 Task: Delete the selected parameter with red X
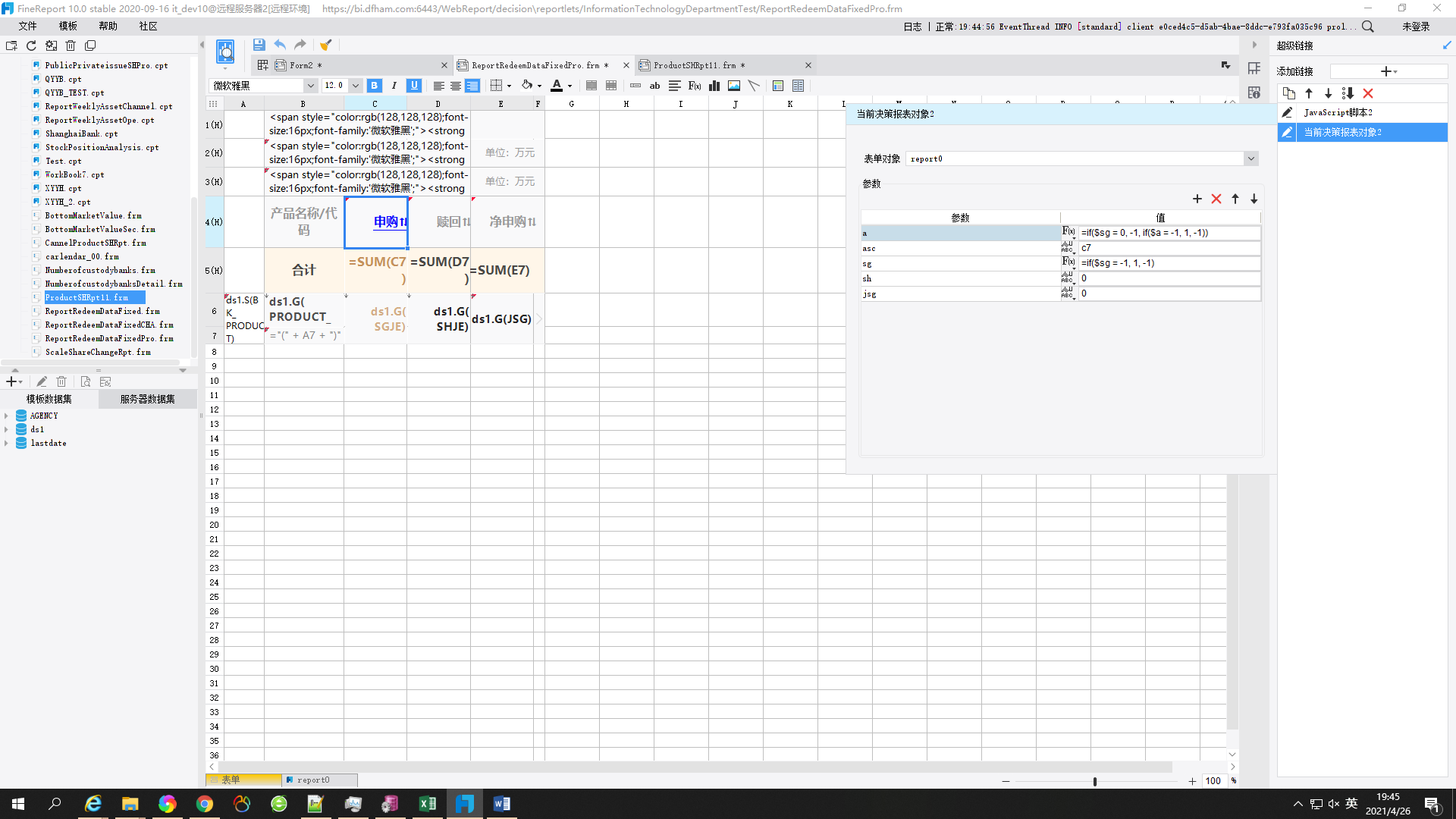(1216, 199)
